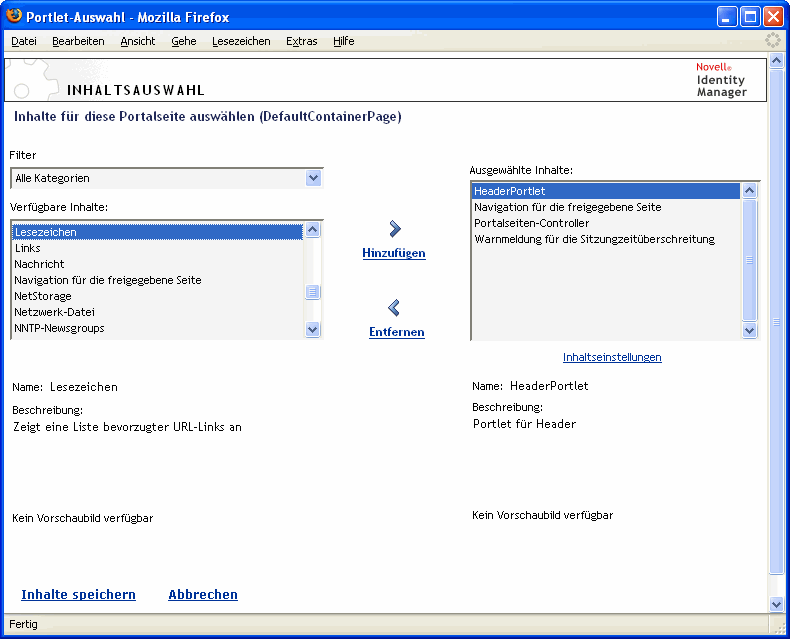
Task: Click the Firefox logo in title bar
Action: pos(14,16)
